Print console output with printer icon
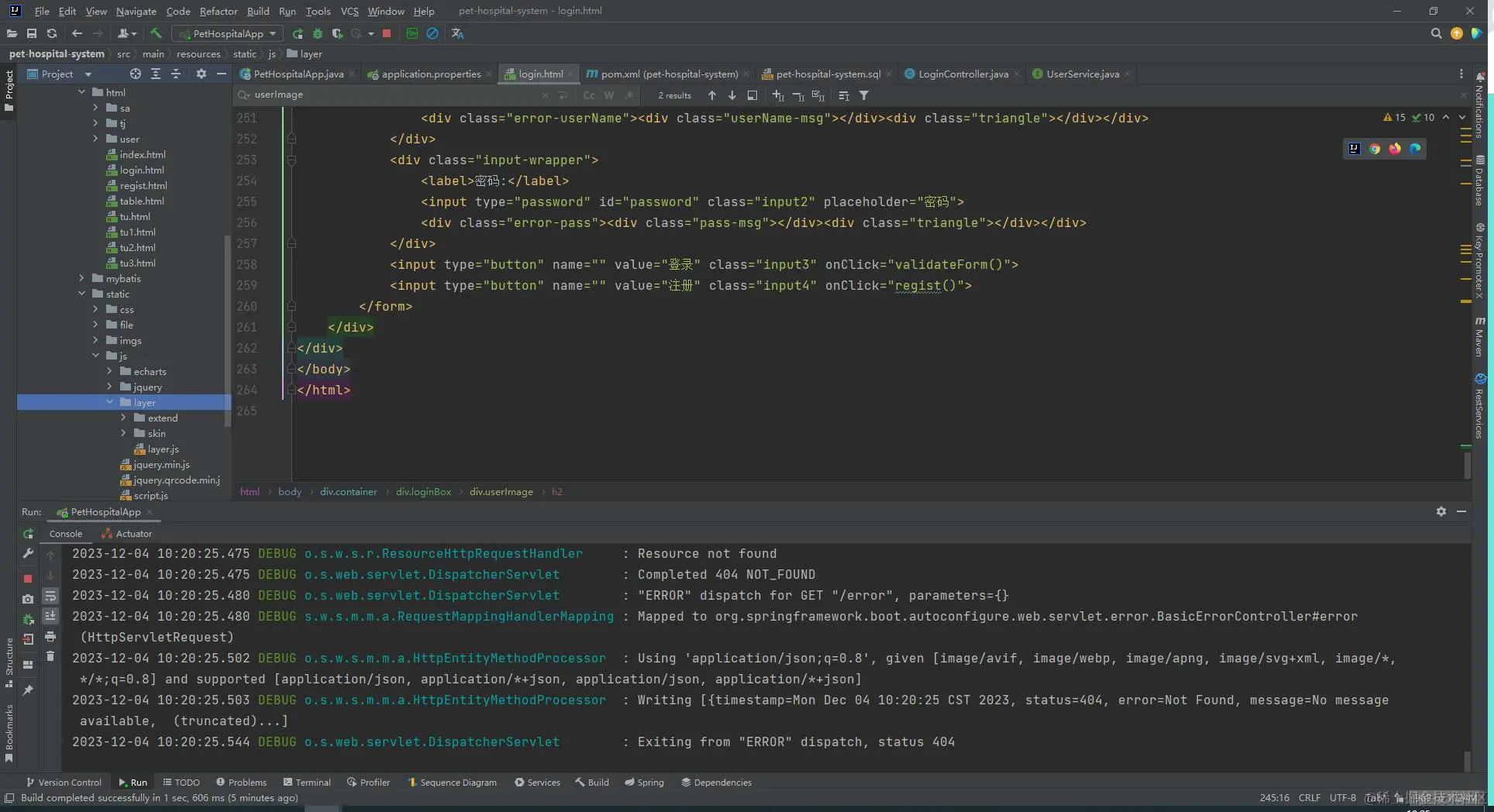The width and height of the screenshot is (1494, 812). tap(50, 636)
